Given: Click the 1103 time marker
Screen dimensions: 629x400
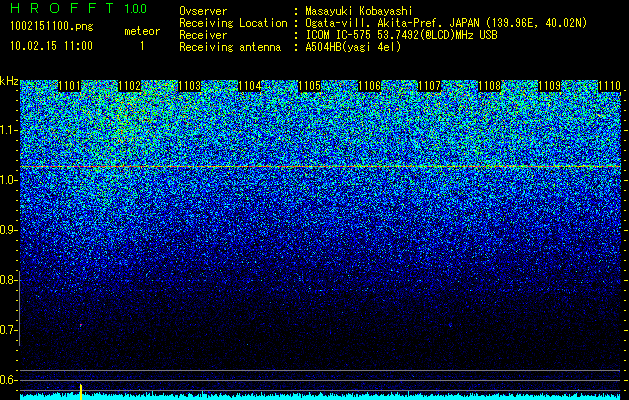Looking at the screenshot, I should click(x=189, y=86).
